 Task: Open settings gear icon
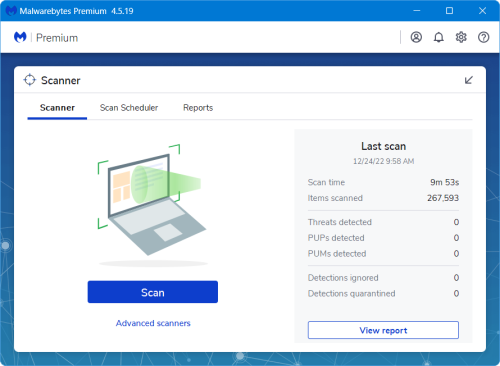coord(461,37)
